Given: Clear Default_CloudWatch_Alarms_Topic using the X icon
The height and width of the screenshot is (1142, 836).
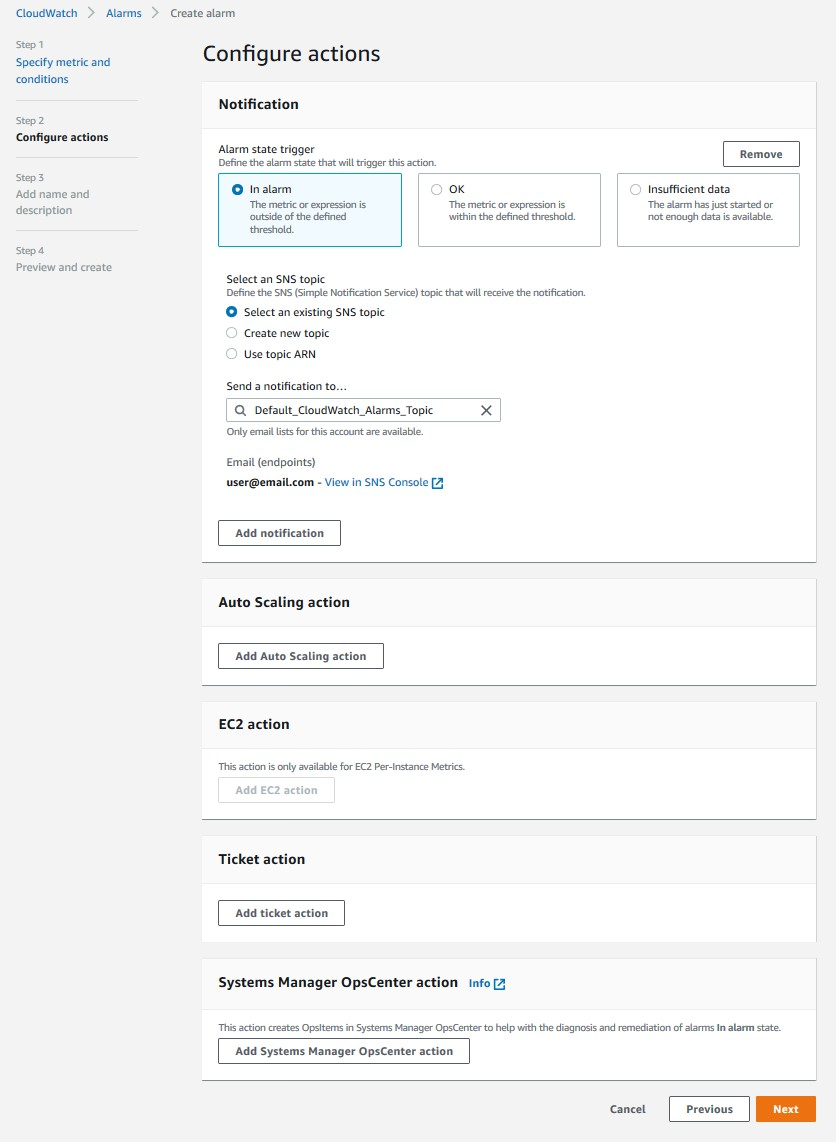Looking at the screenshot, I should pyautogui.click(x=487, y=410).
